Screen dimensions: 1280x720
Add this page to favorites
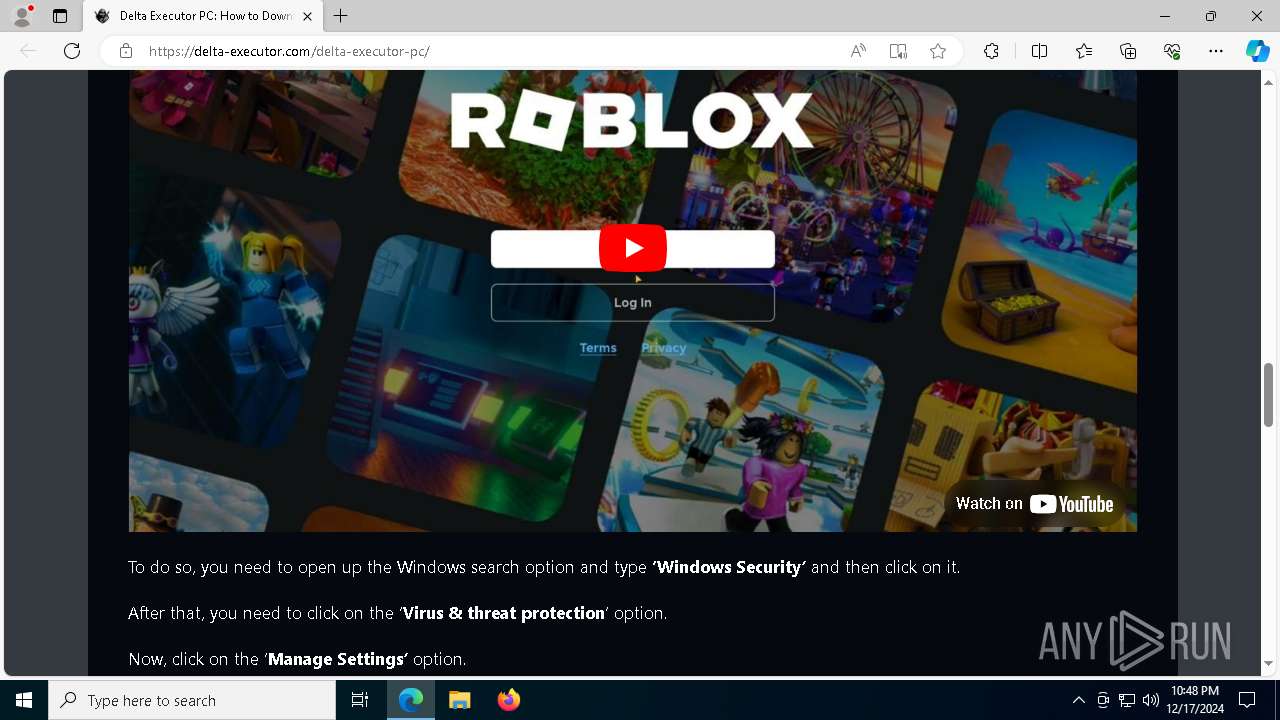pos(938,51)
